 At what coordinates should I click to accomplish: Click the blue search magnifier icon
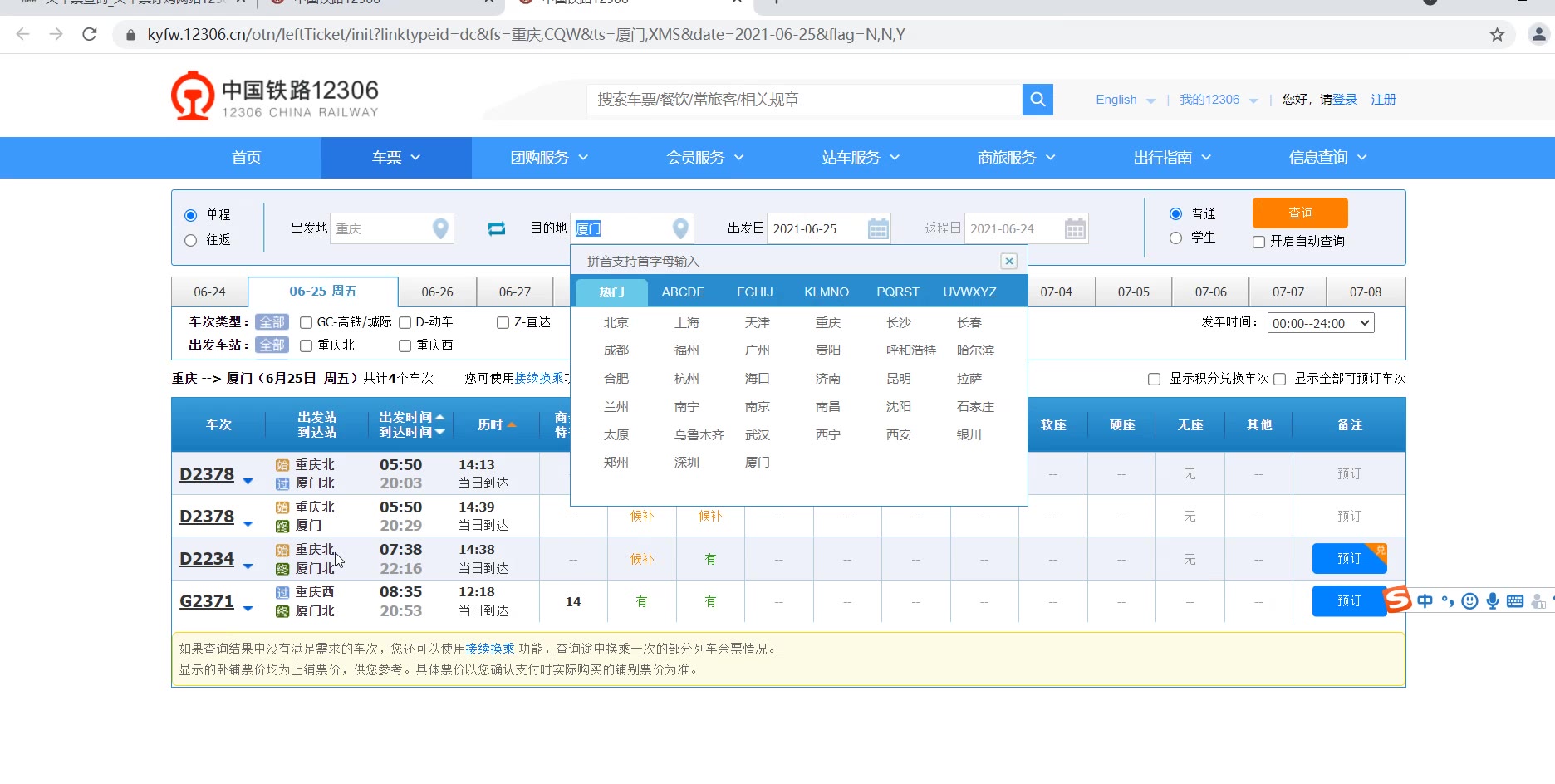point(1037,100)
